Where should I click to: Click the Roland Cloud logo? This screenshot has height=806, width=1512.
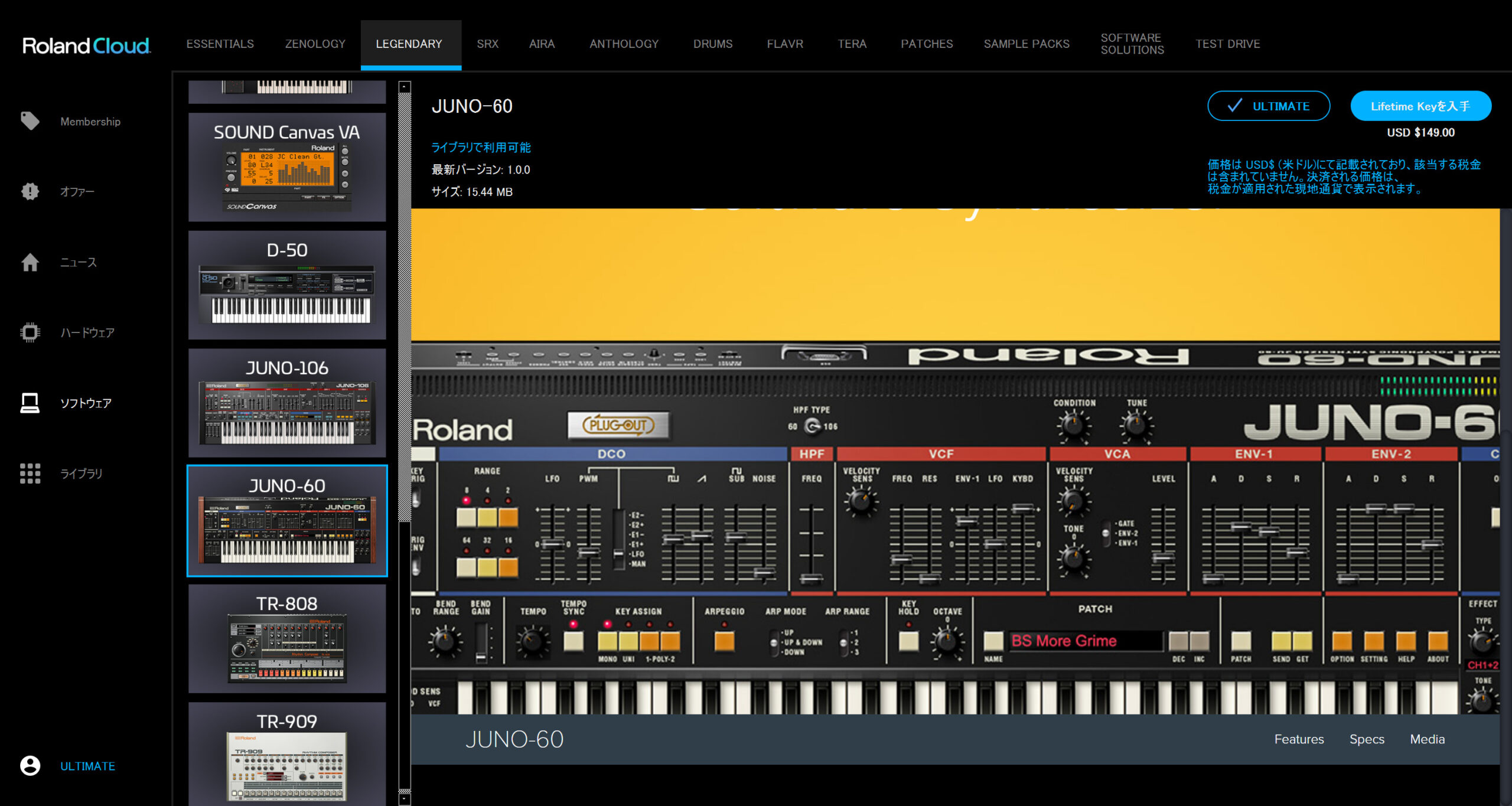[x=86, y=45]
